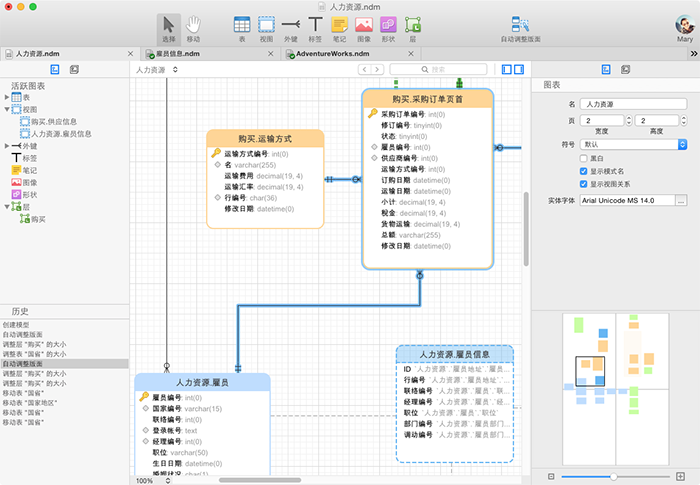Show the first right-panel view icon
Viewport: 700px width, 485px height.
point(606,69)
